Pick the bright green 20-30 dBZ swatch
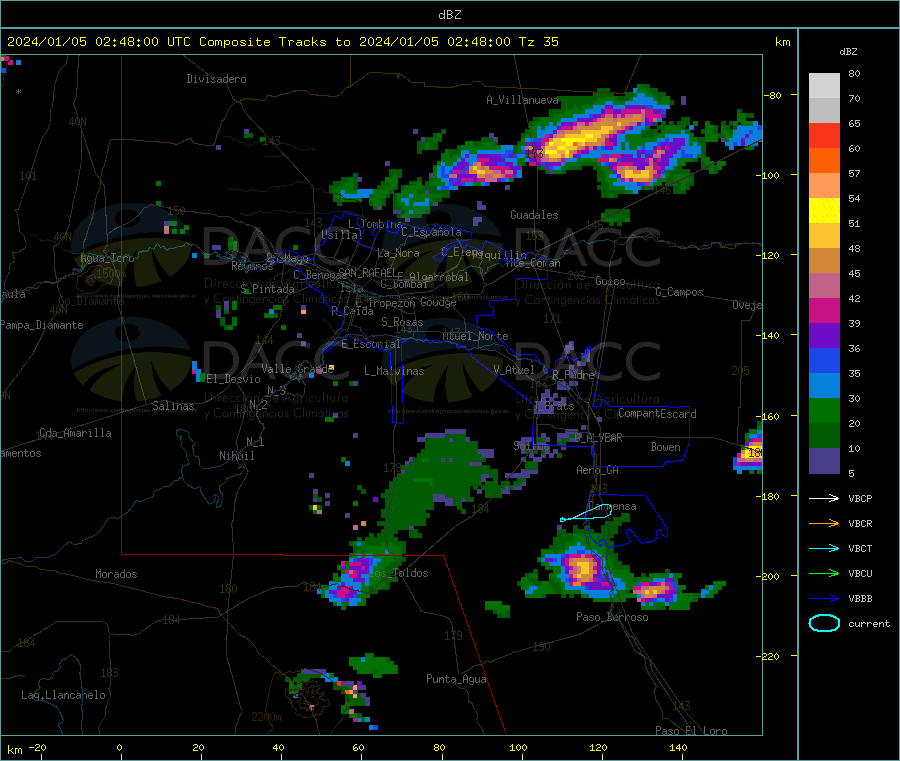The width and height of the screenshot is (900, 761). click(824, 410)
